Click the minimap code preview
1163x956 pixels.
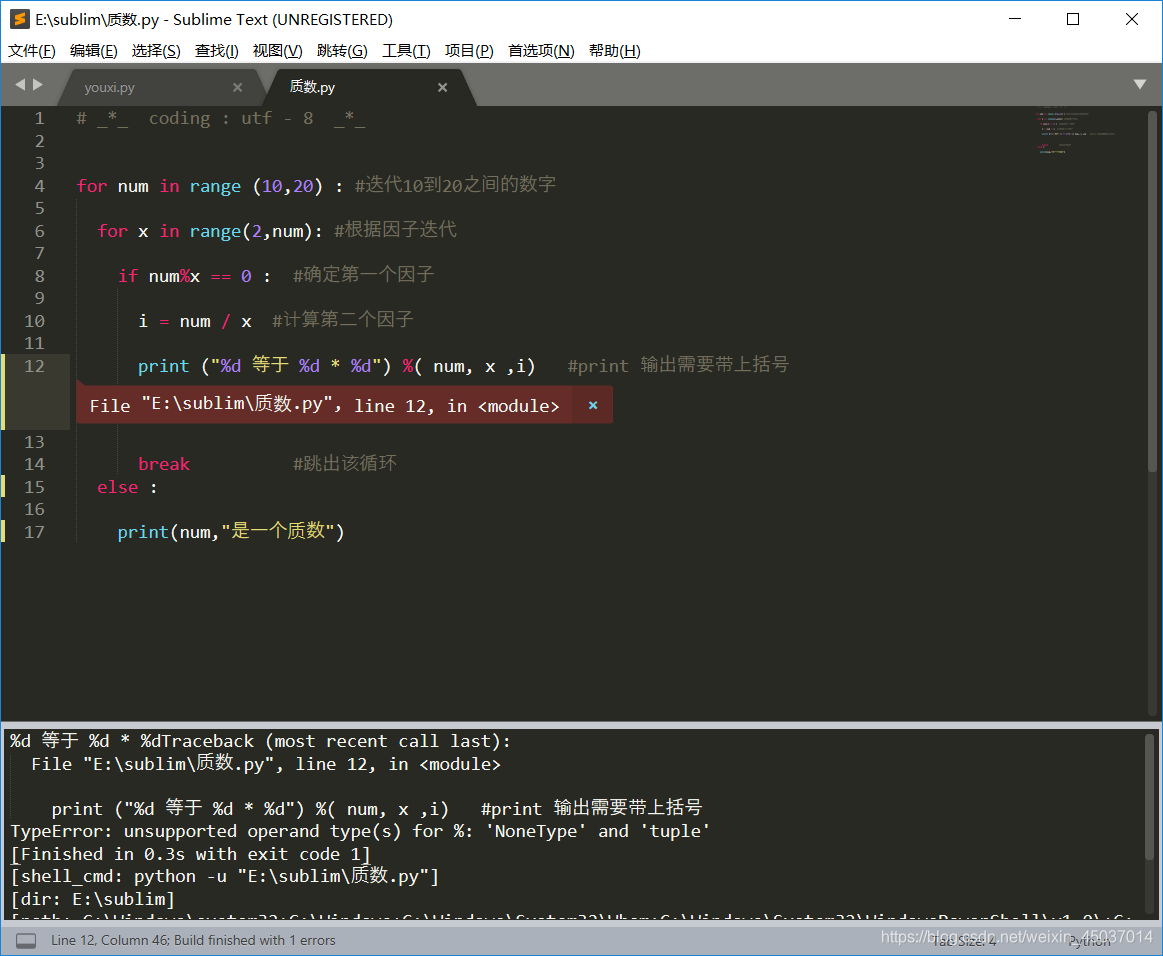coord(1075,132)
